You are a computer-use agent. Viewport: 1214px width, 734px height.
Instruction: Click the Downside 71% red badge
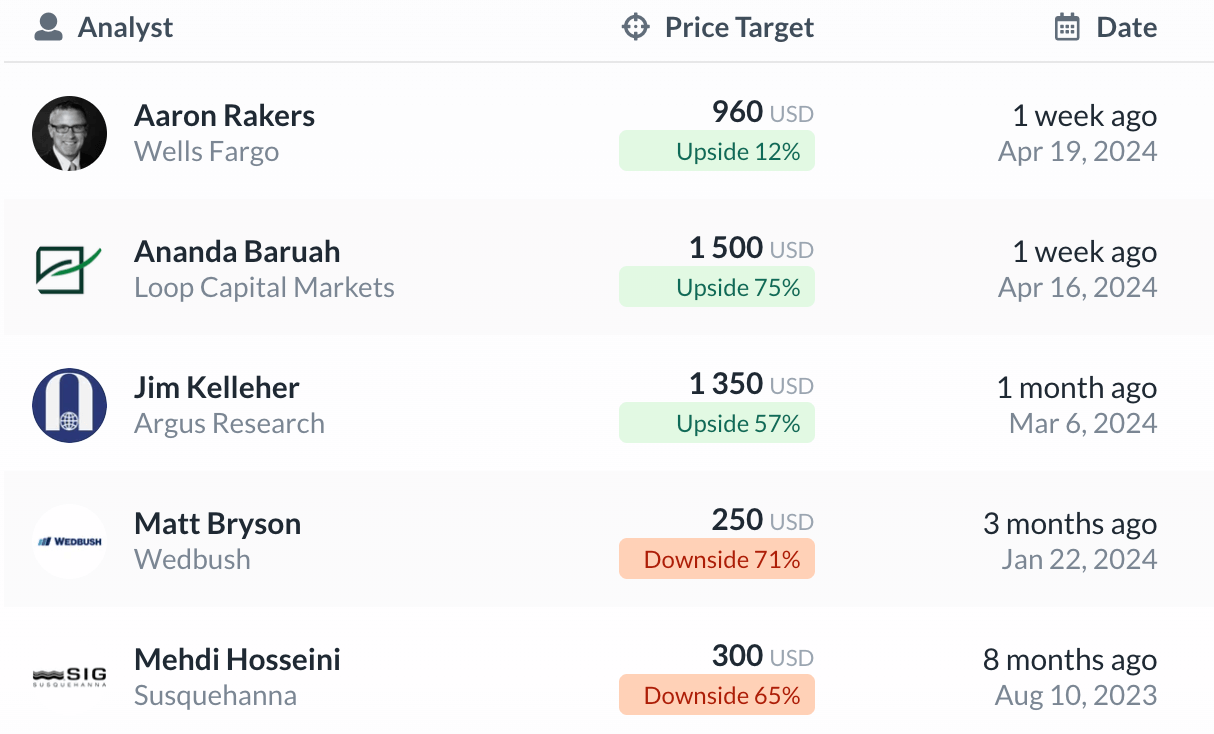pyautogui.click(x=717, y=559)
